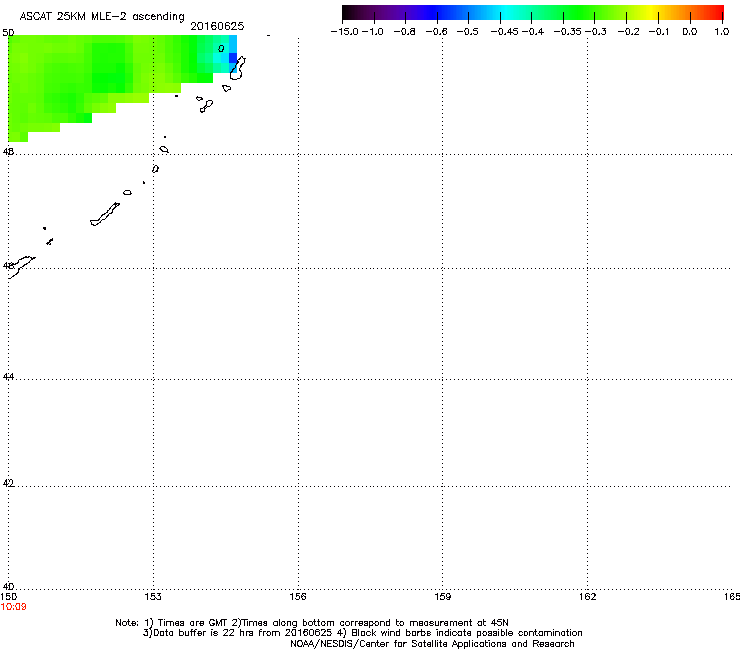Click the NOAA/NESDIS credit line
The height and width of the screenshot is (650, 740).
click(432, 644)
